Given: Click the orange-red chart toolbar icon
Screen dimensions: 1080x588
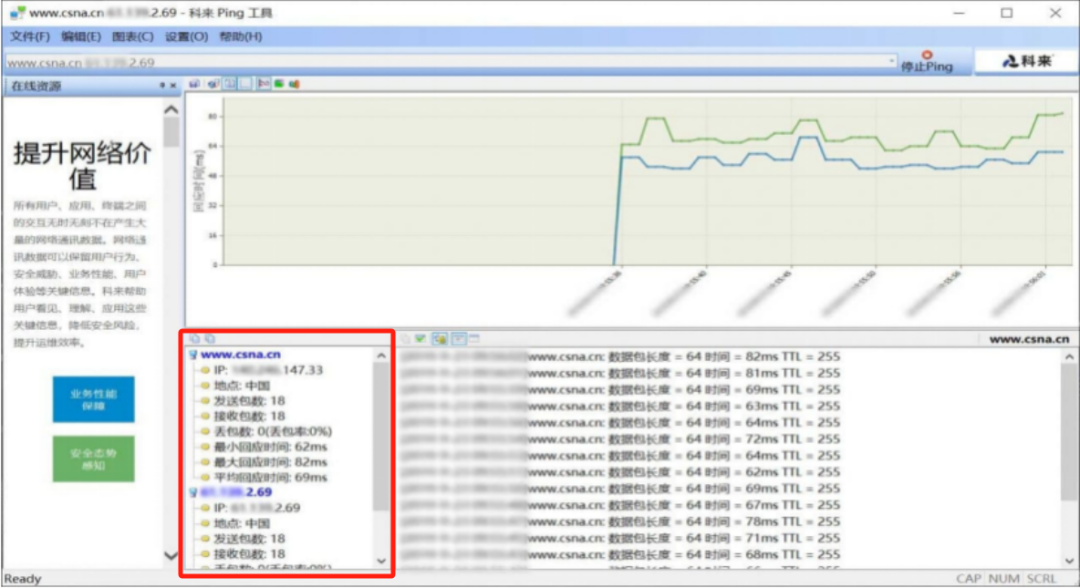Looking at the screenshot, I should tap(294, 84).
